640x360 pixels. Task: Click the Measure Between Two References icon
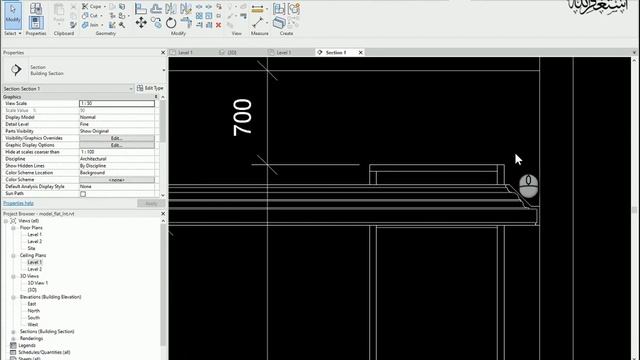click(x=258, y=22)
